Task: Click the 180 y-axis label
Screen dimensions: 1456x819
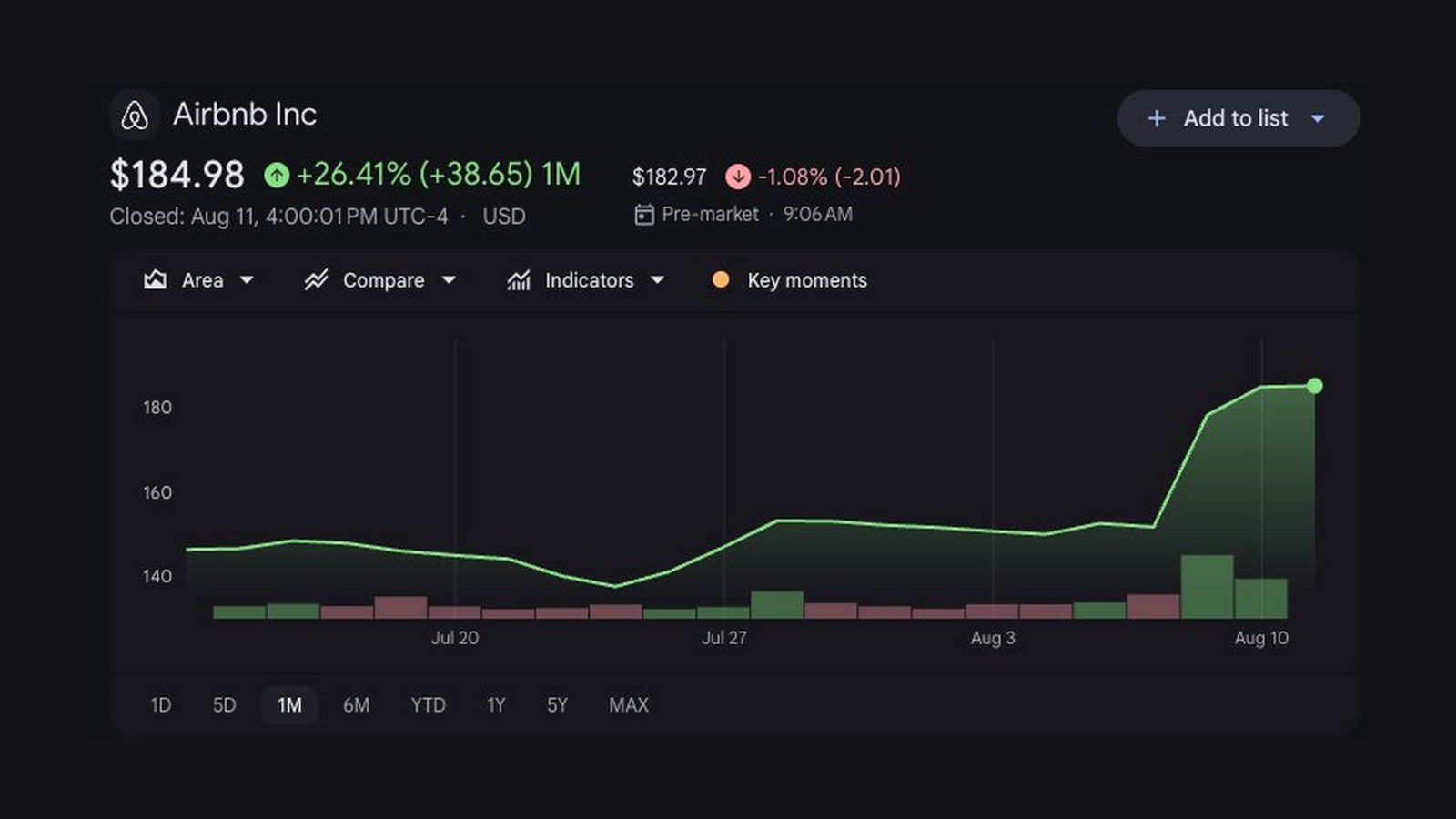Action: pyautogui.click(x=157, y=408)
